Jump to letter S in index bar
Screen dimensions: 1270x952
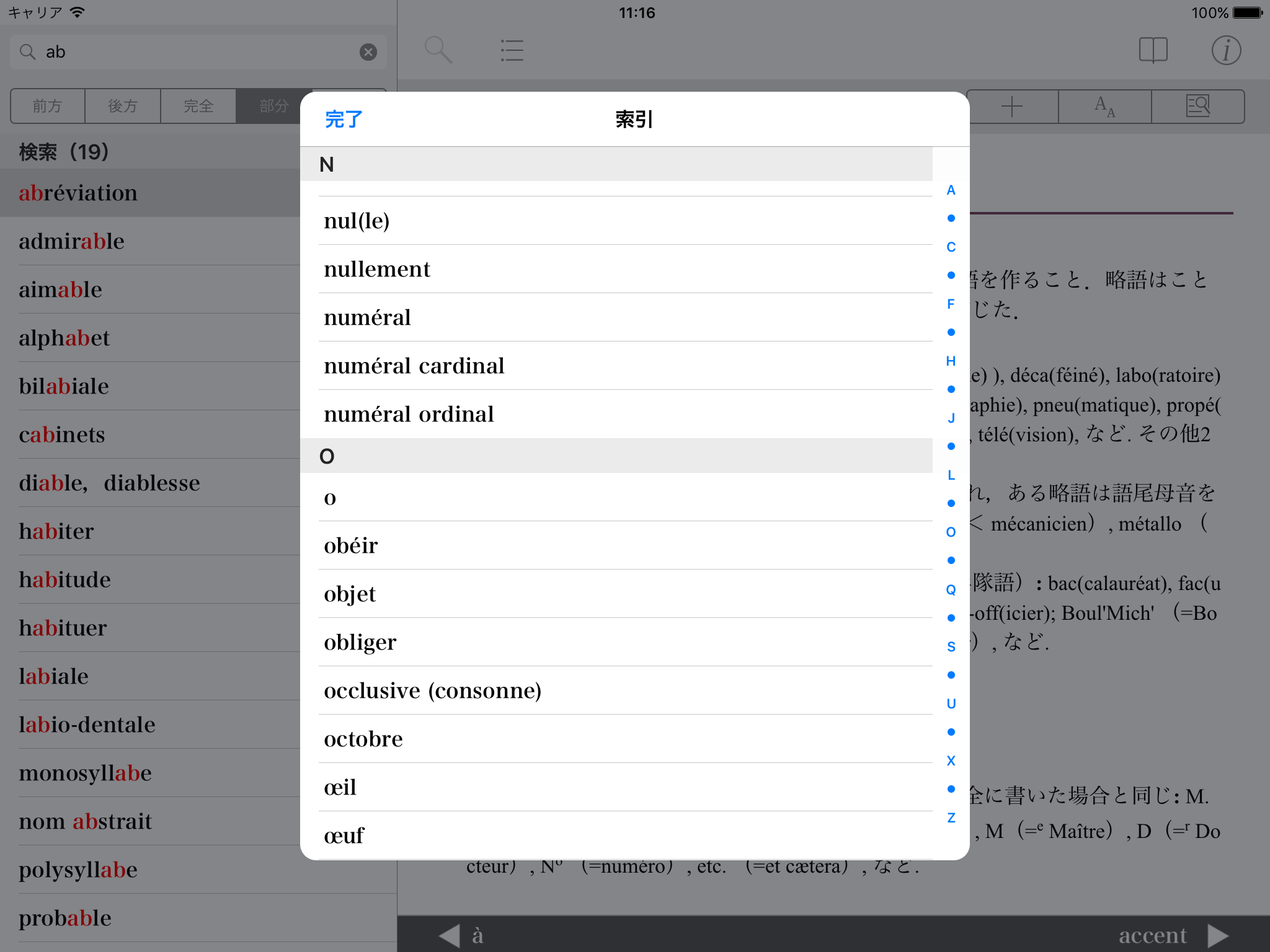951,646
